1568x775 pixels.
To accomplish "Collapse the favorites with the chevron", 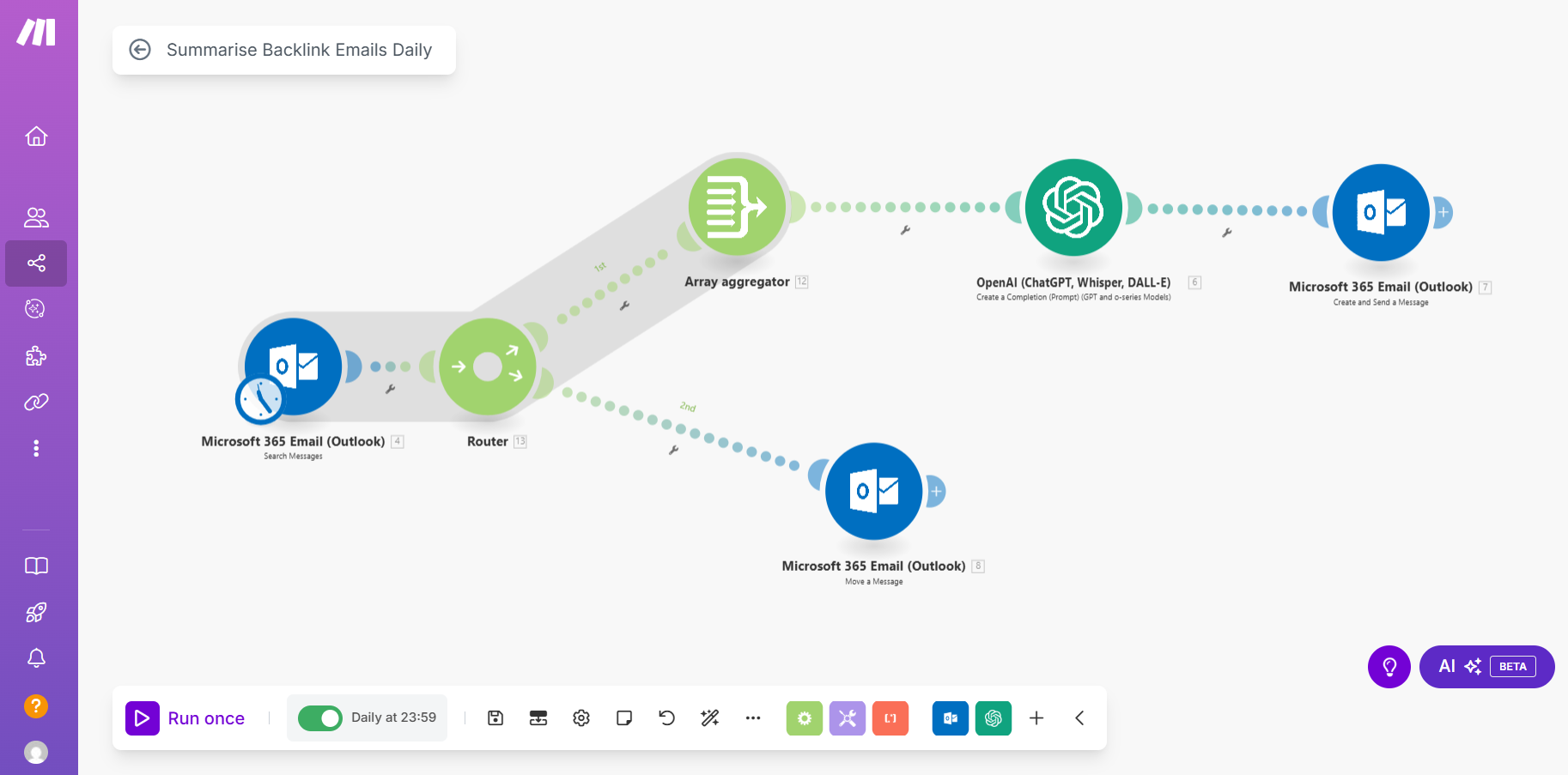I will pos(1079,718).
